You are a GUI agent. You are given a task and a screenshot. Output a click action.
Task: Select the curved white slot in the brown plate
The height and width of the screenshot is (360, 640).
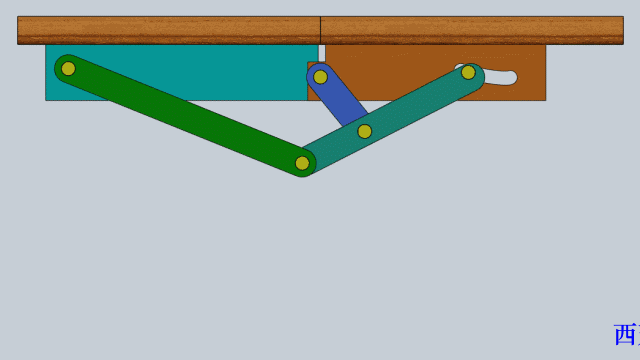pos(501,78)
